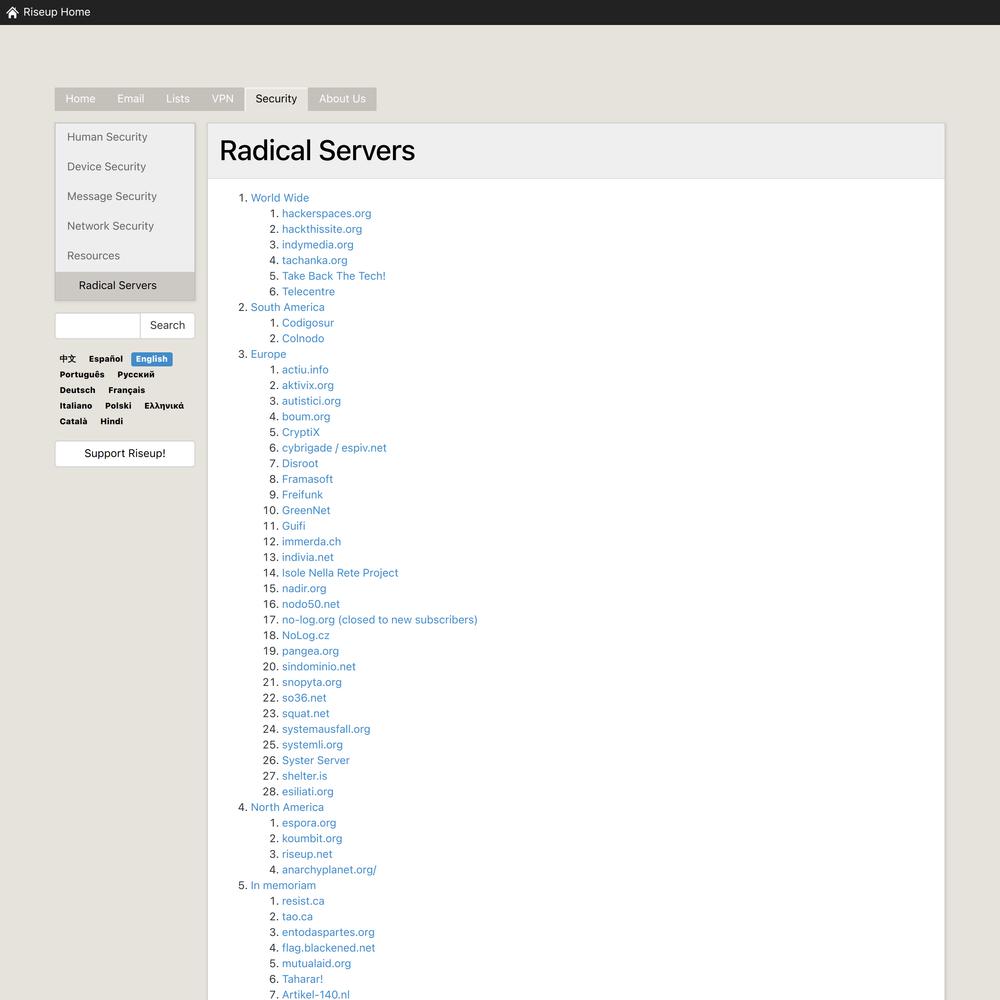Open the sindominio.net link

coord(319,666)
